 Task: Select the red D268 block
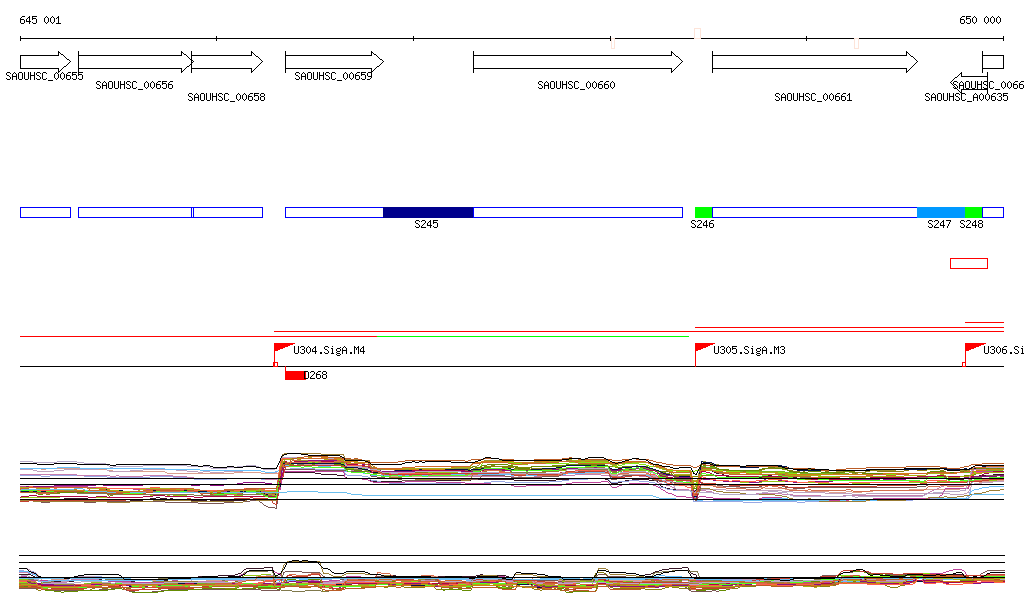tap(294, 375)
